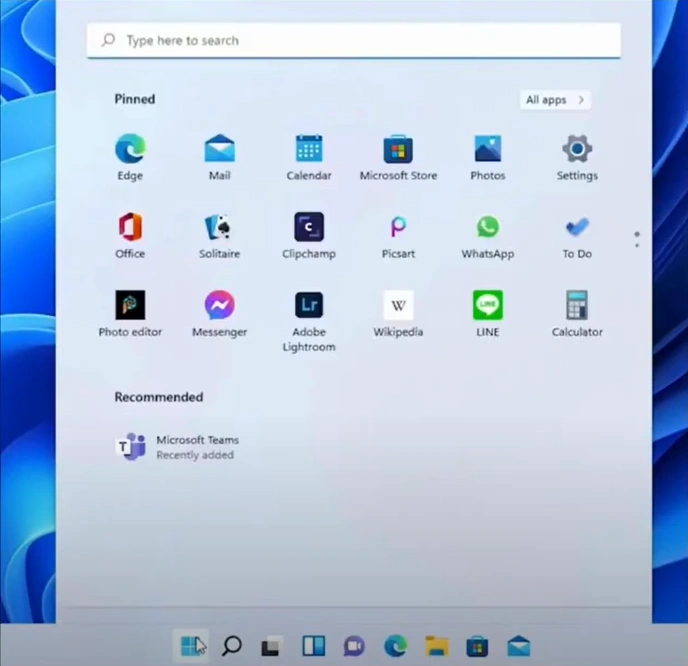Open the Mail pinned app
The height and width of the screenshot is (666, 688).
219,157
